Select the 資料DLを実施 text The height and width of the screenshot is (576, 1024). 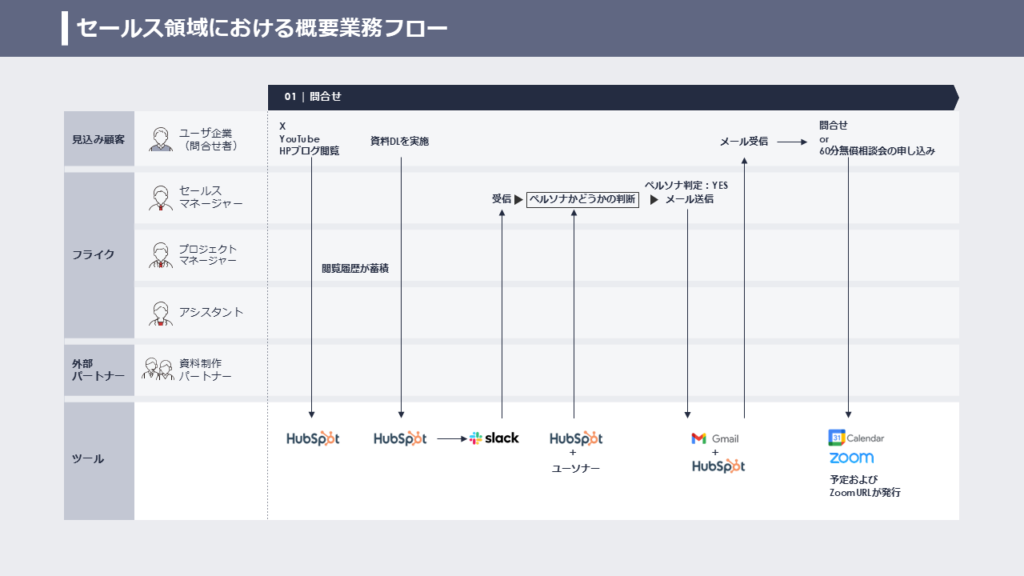399,142
